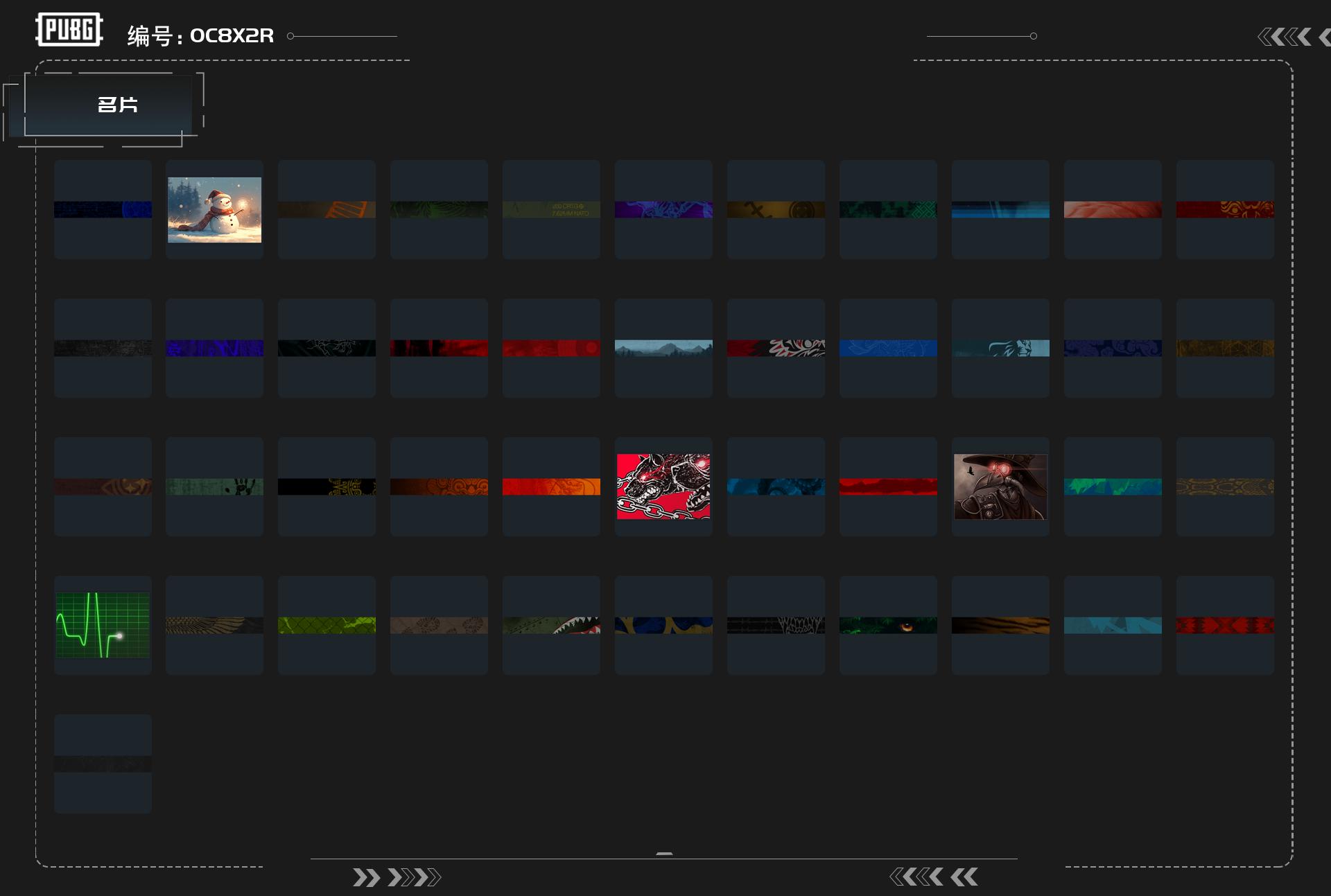Viewport: 1331px width, 896px height.
Task: Select the black nameplate with white line dragon
Action: coord(327,348)
